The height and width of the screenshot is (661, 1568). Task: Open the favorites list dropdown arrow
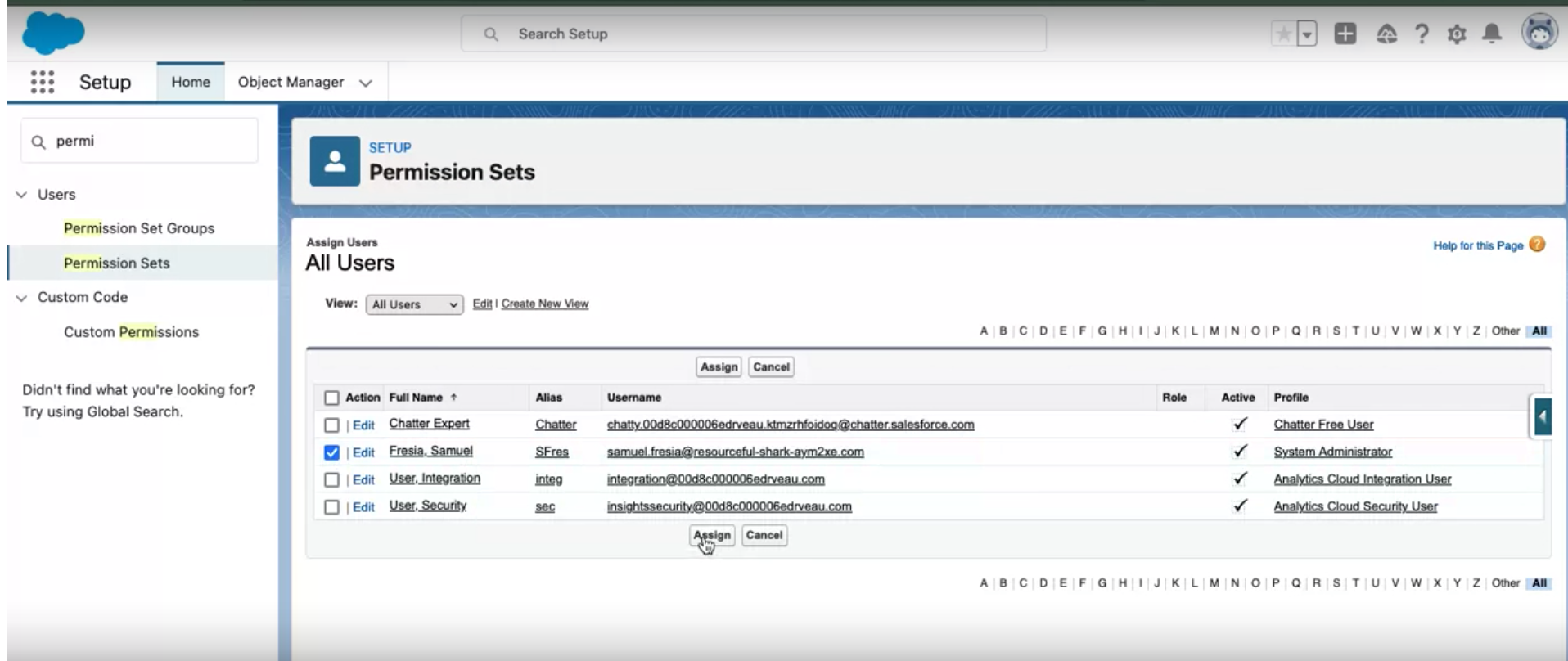(x=1307, y=34)
